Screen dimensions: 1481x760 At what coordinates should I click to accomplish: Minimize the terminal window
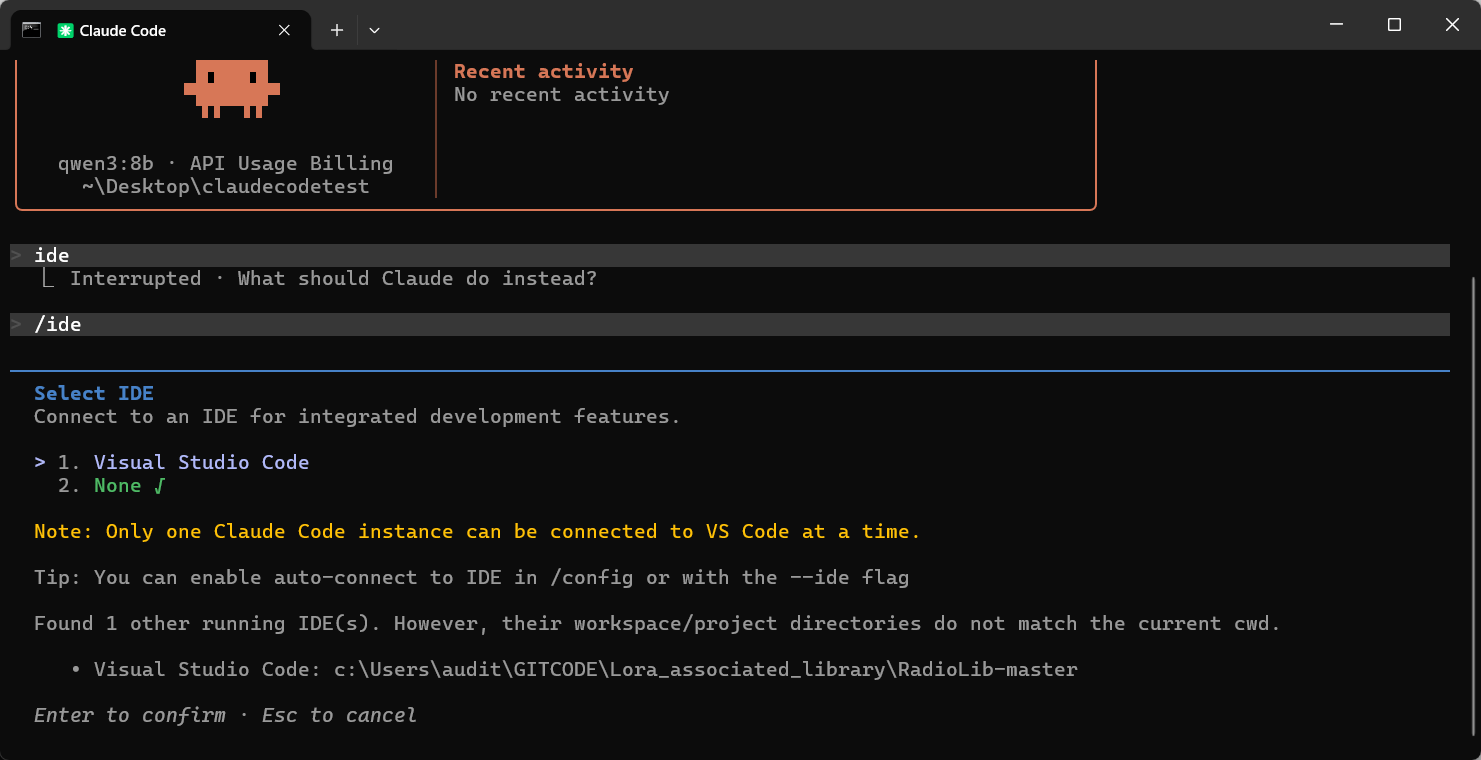pyautogui.click(x=1335, y=24)
